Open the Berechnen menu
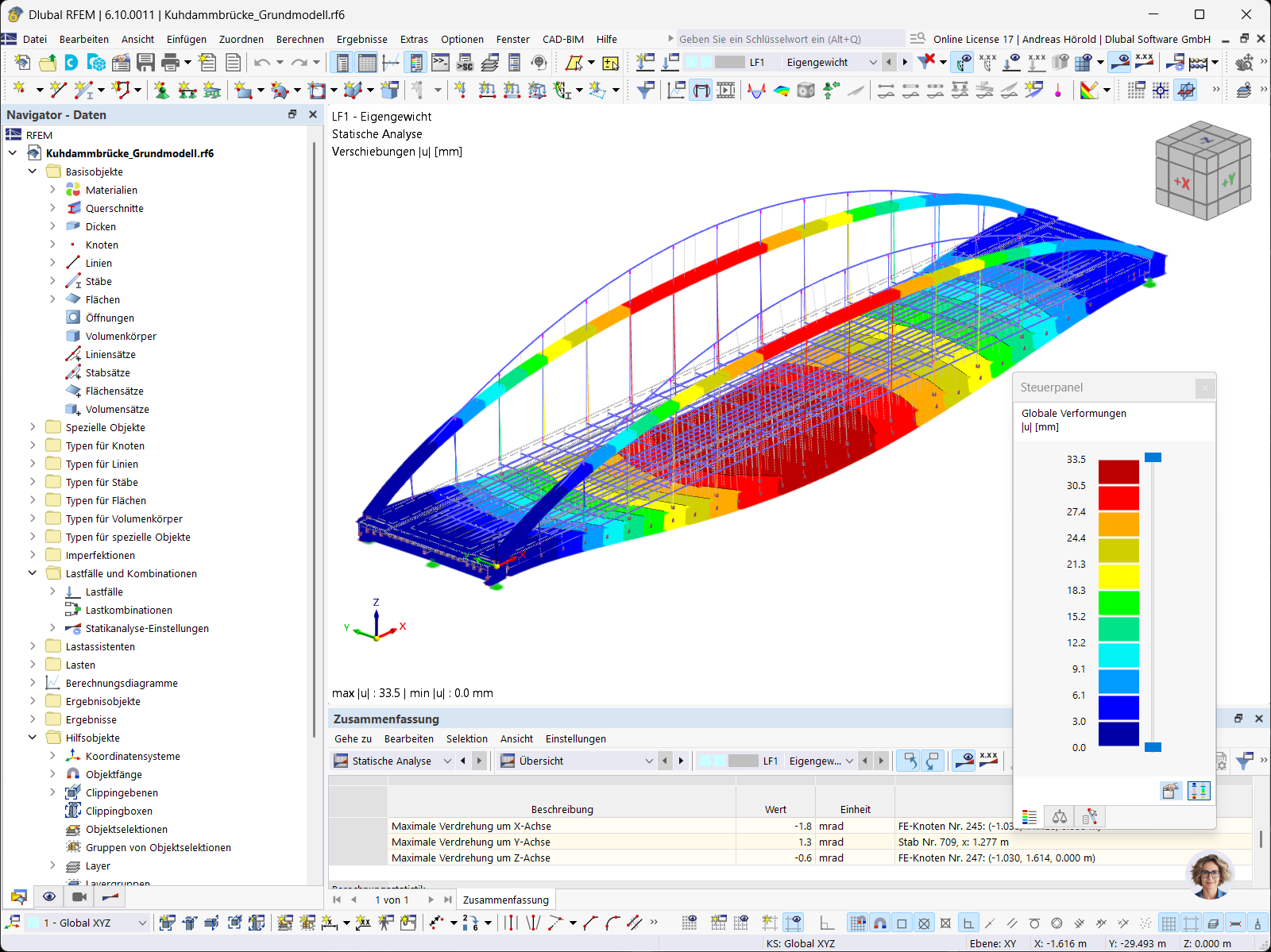1271x952 pixels. 300,39
